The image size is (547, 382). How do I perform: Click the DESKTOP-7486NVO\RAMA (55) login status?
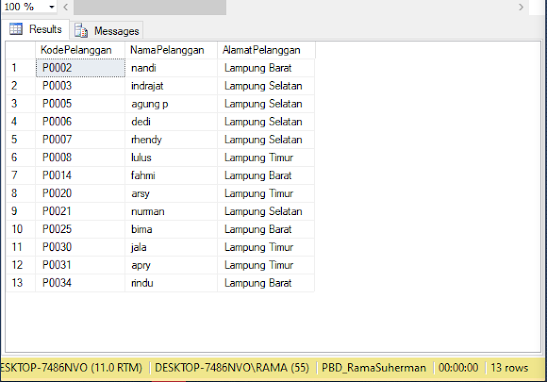coord(232,368)
